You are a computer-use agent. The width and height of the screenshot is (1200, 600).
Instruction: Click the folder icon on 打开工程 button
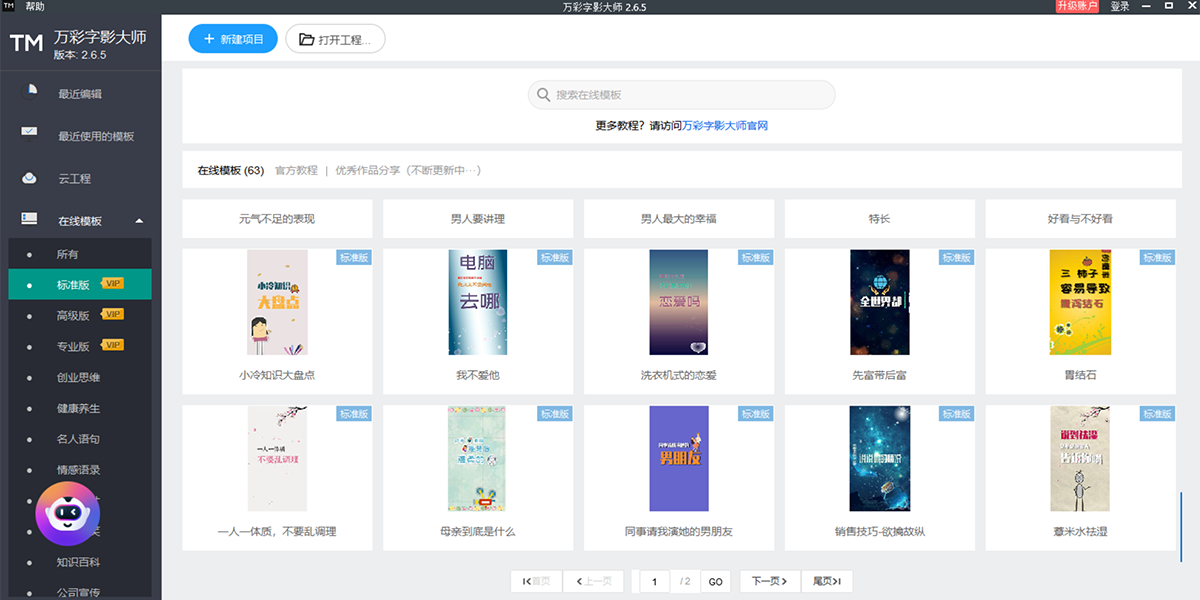click(305, 40)
